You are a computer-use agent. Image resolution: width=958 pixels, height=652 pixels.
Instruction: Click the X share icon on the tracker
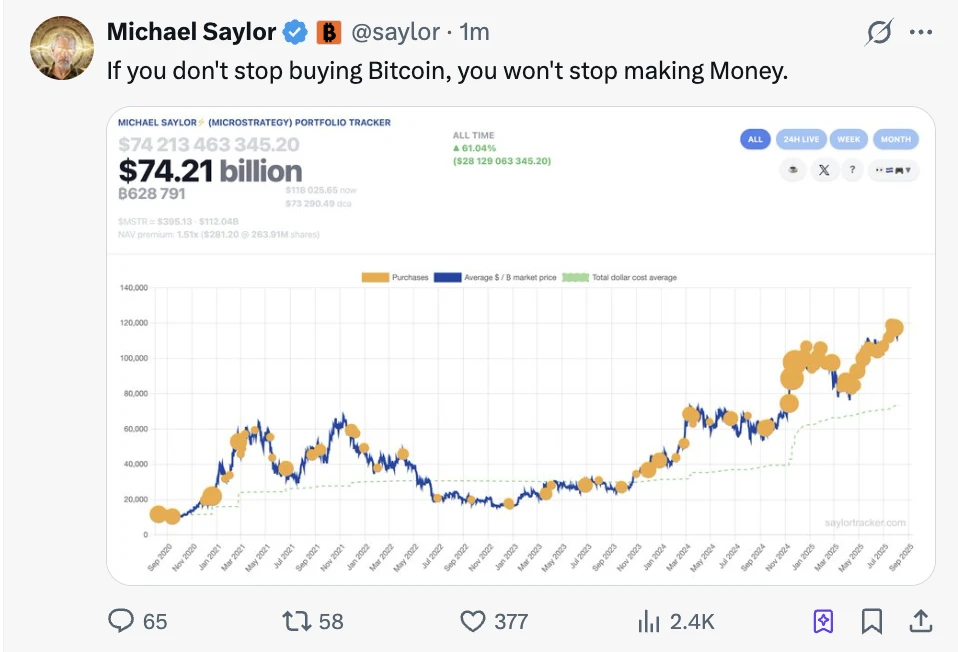[x=823, y=170]
